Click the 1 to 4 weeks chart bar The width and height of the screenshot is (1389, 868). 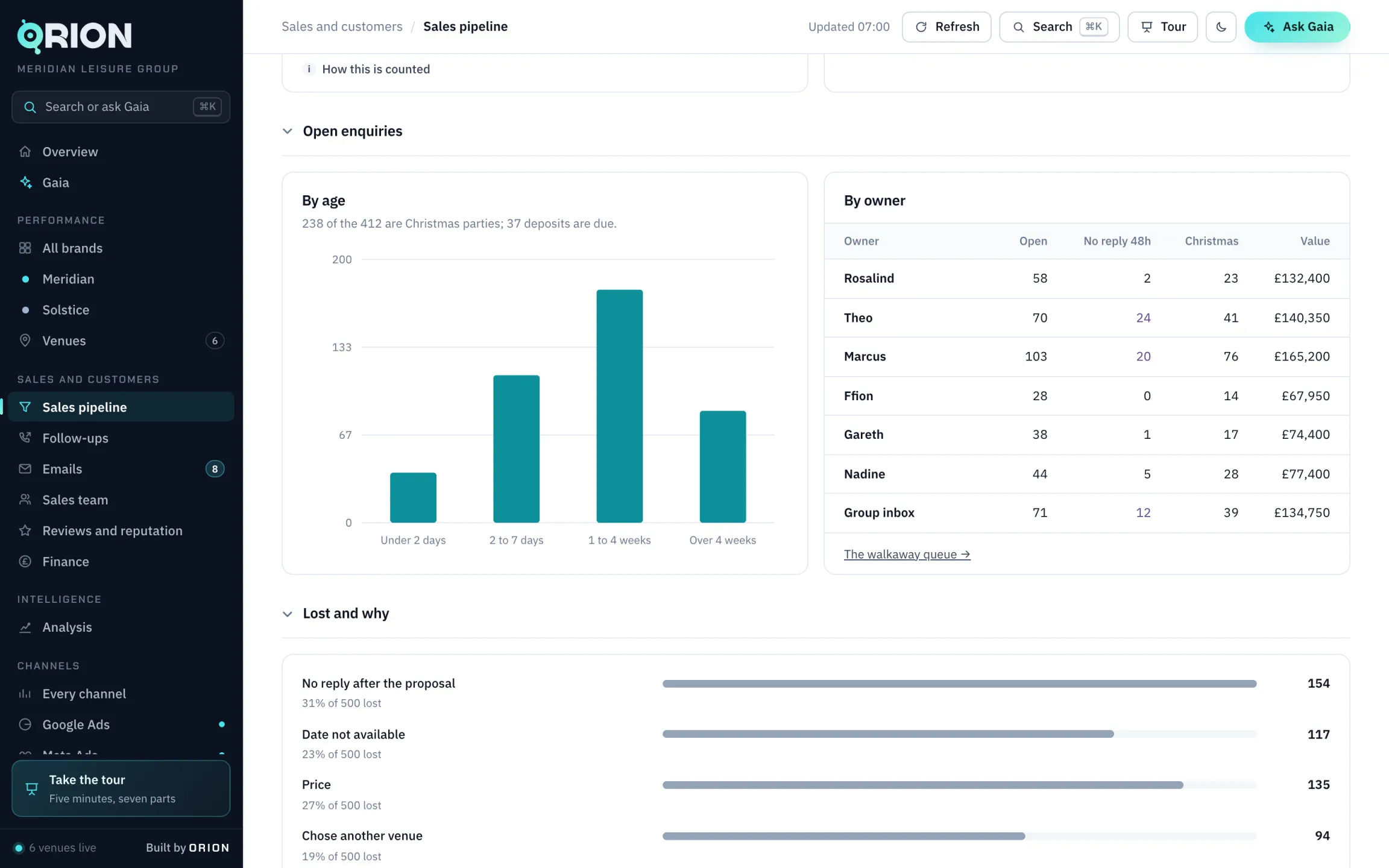coord(619,406)
